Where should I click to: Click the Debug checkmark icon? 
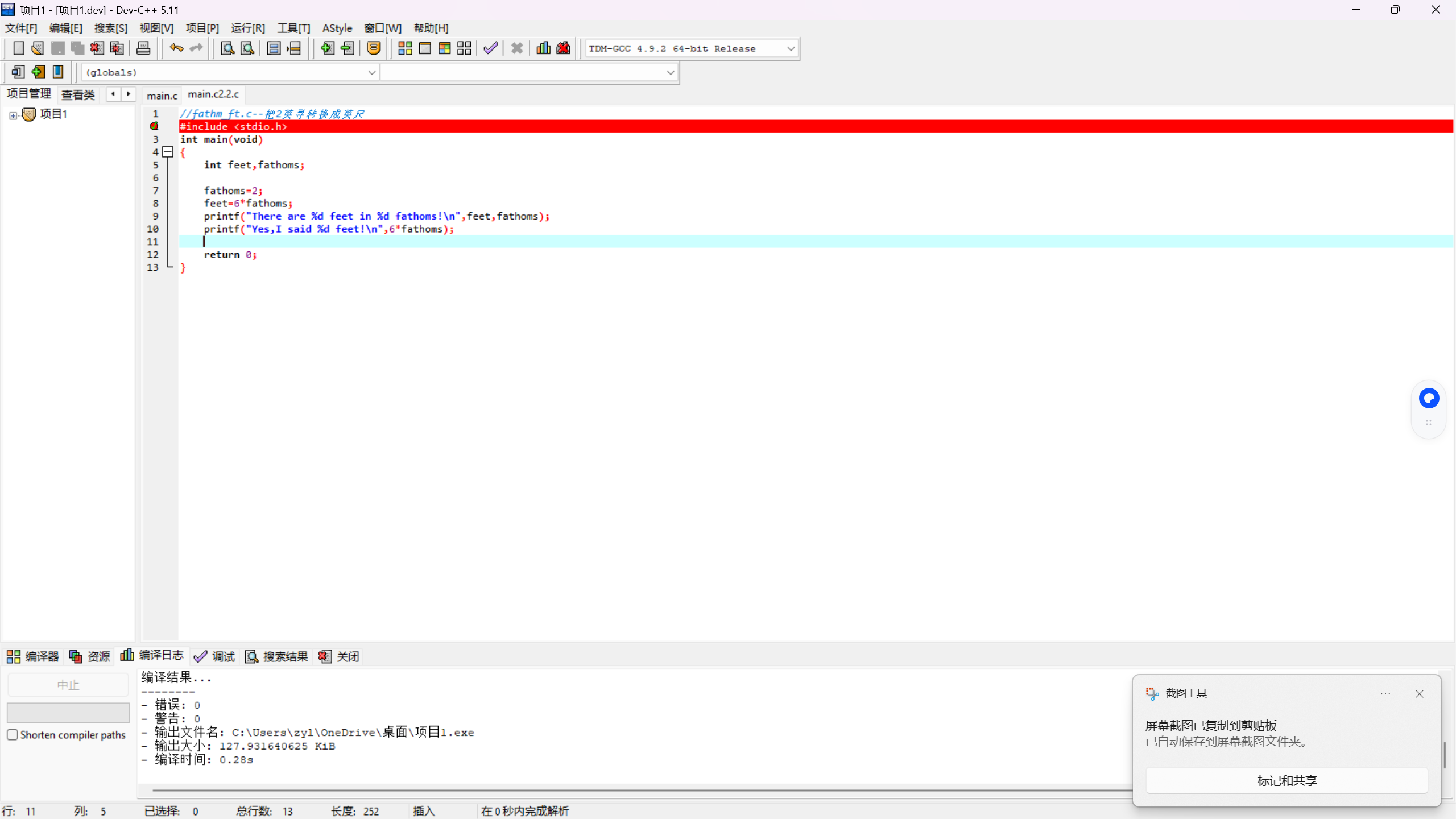pyautogui.click(x=490, y=48)
